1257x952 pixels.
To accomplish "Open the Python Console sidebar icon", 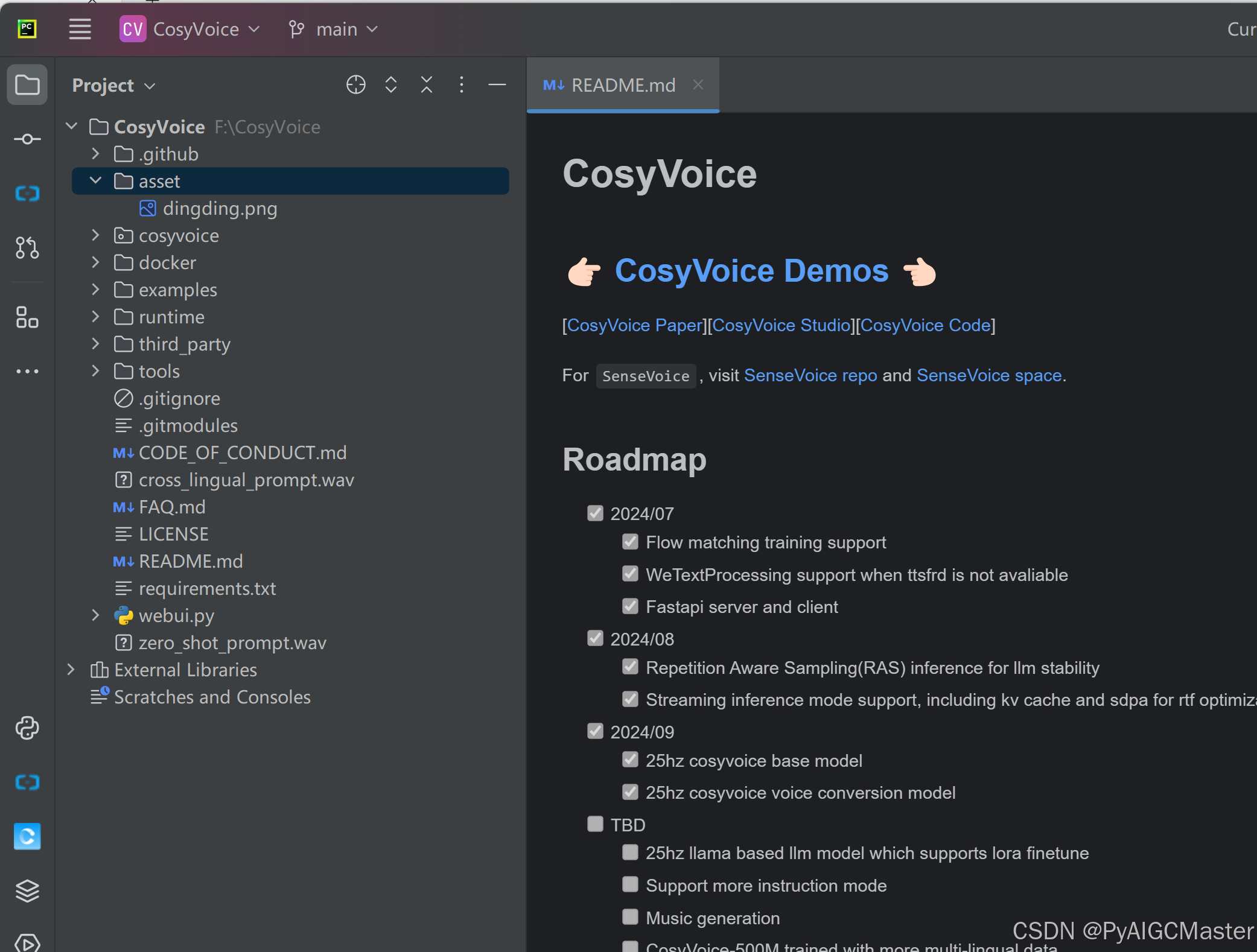I will 27,728.
